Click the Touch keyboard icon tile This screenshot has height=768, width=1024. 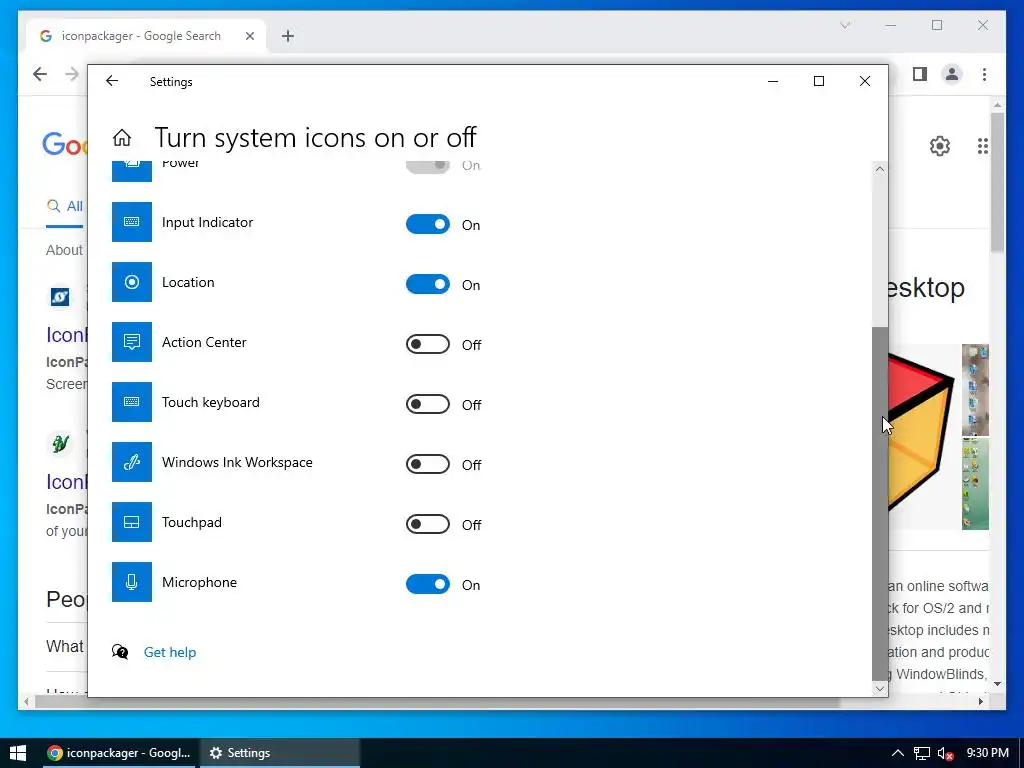pos(132,402)
